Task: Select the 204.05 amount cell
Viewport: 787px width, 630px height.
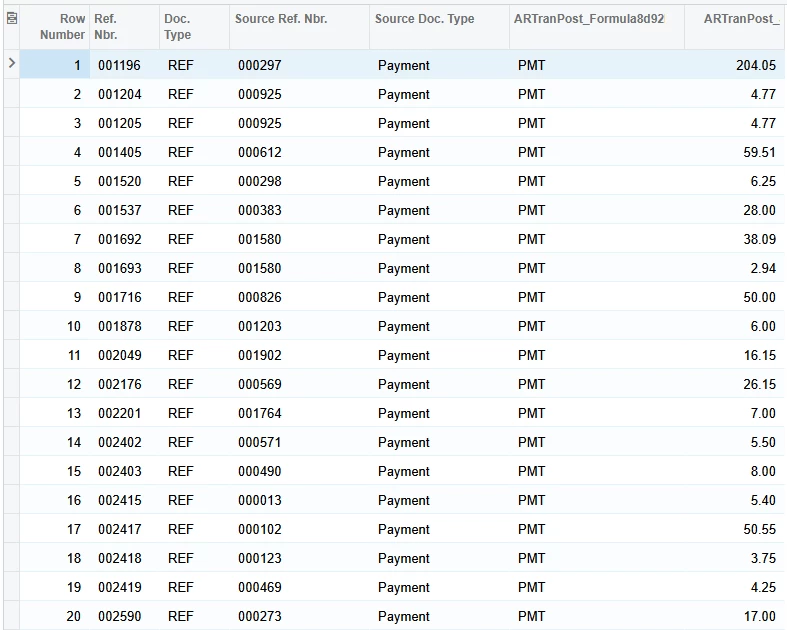Action: (735, 65)
